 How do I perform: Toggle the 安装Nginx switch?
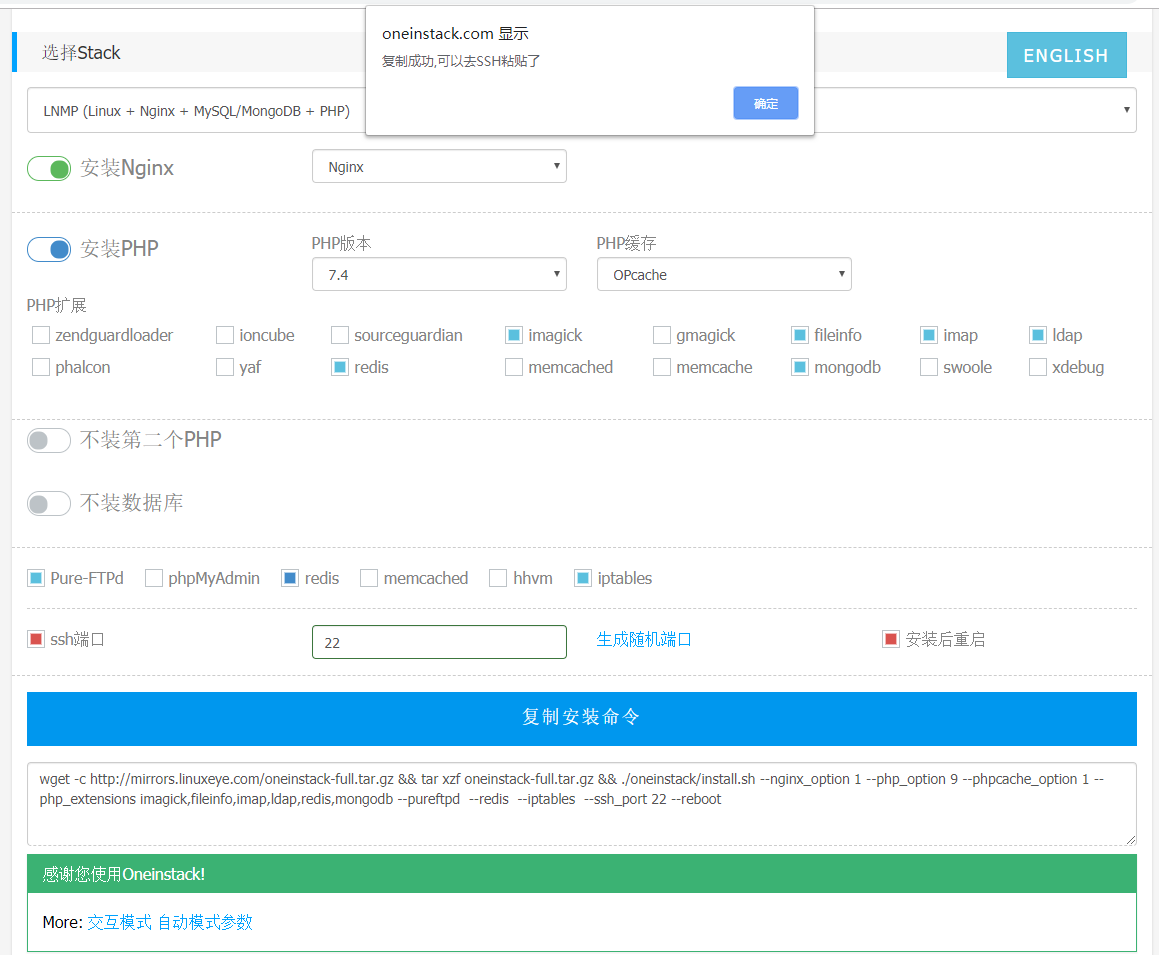tap(49, 168)
